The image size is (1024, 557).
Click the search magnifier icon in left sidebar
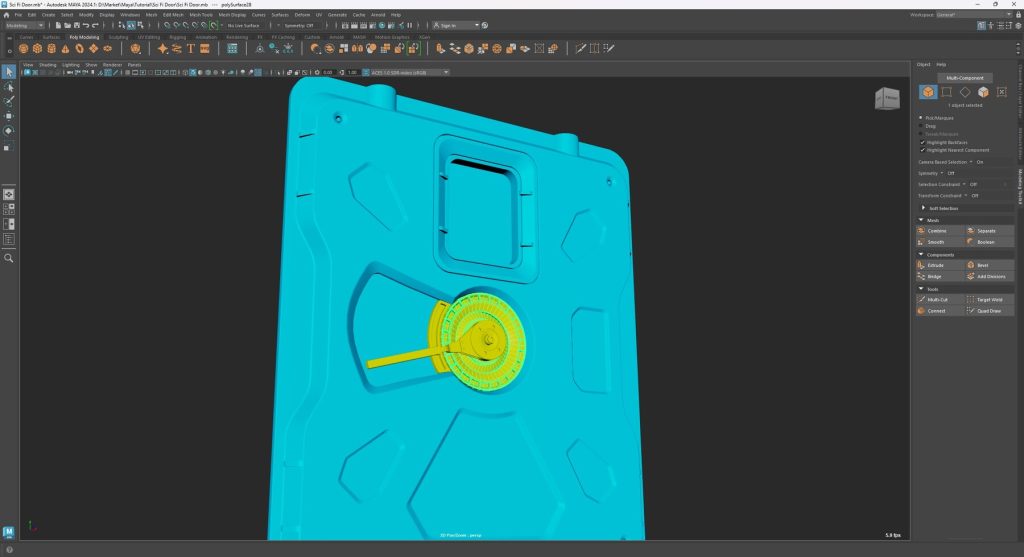pos(8,258)
